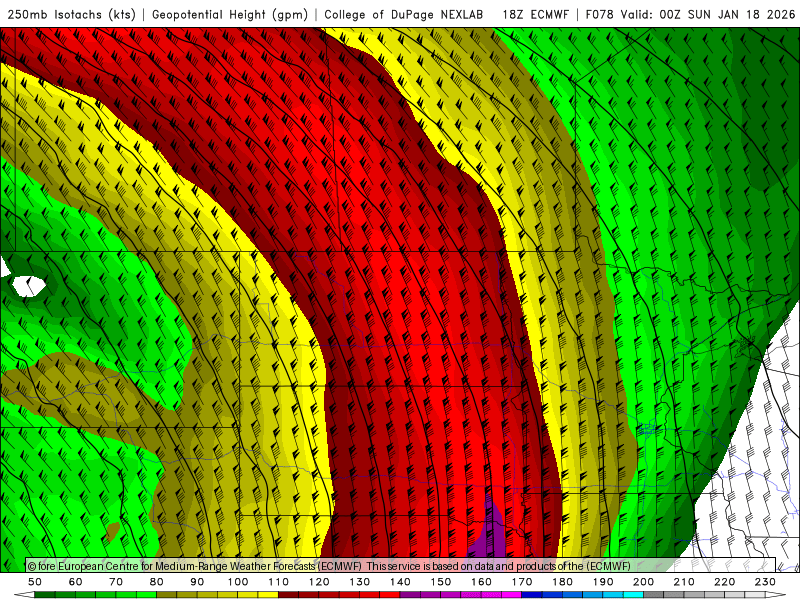Click the legend value 160
800x600 pixels.
(x=481, y=582)
